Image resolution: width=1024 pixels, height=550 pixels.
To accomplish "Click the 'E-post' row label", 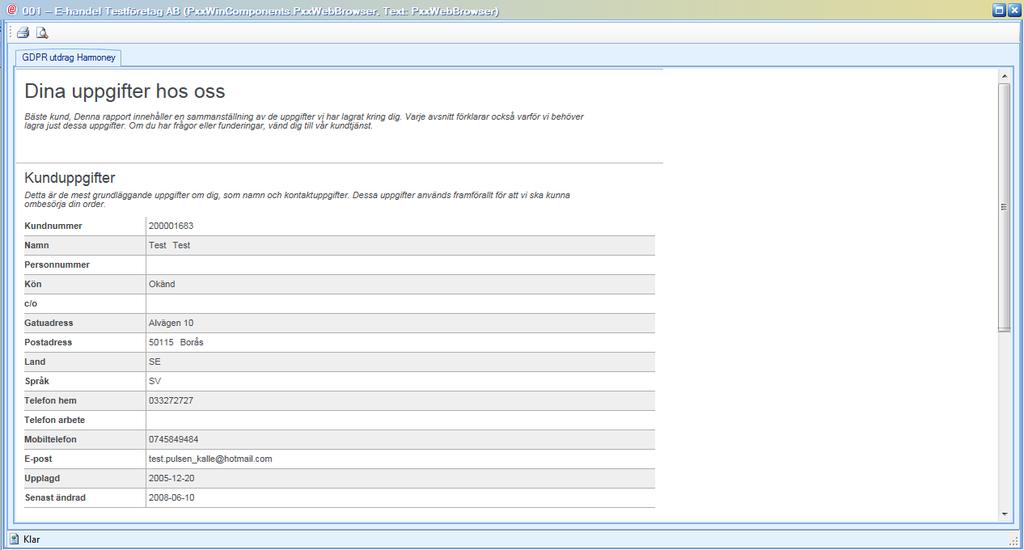I will click(38, 459).
